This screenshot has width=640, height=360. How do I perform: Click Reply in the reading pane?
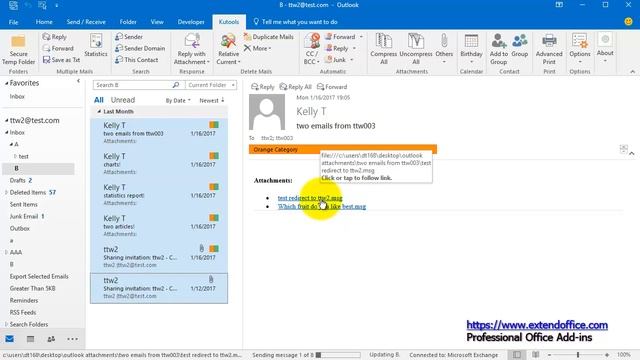tap(262, 87)
